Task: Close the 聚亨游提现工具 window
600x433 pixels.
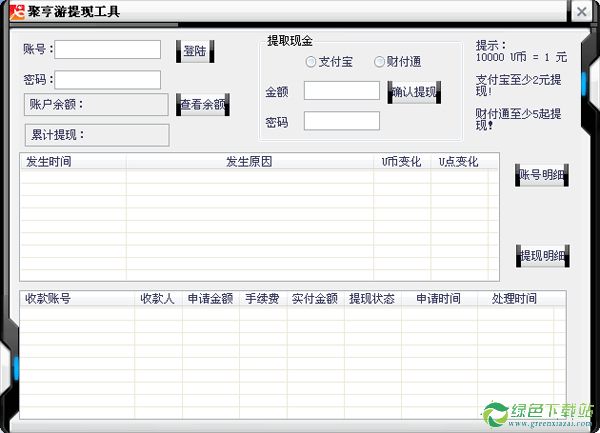Action: click(581, 11)
